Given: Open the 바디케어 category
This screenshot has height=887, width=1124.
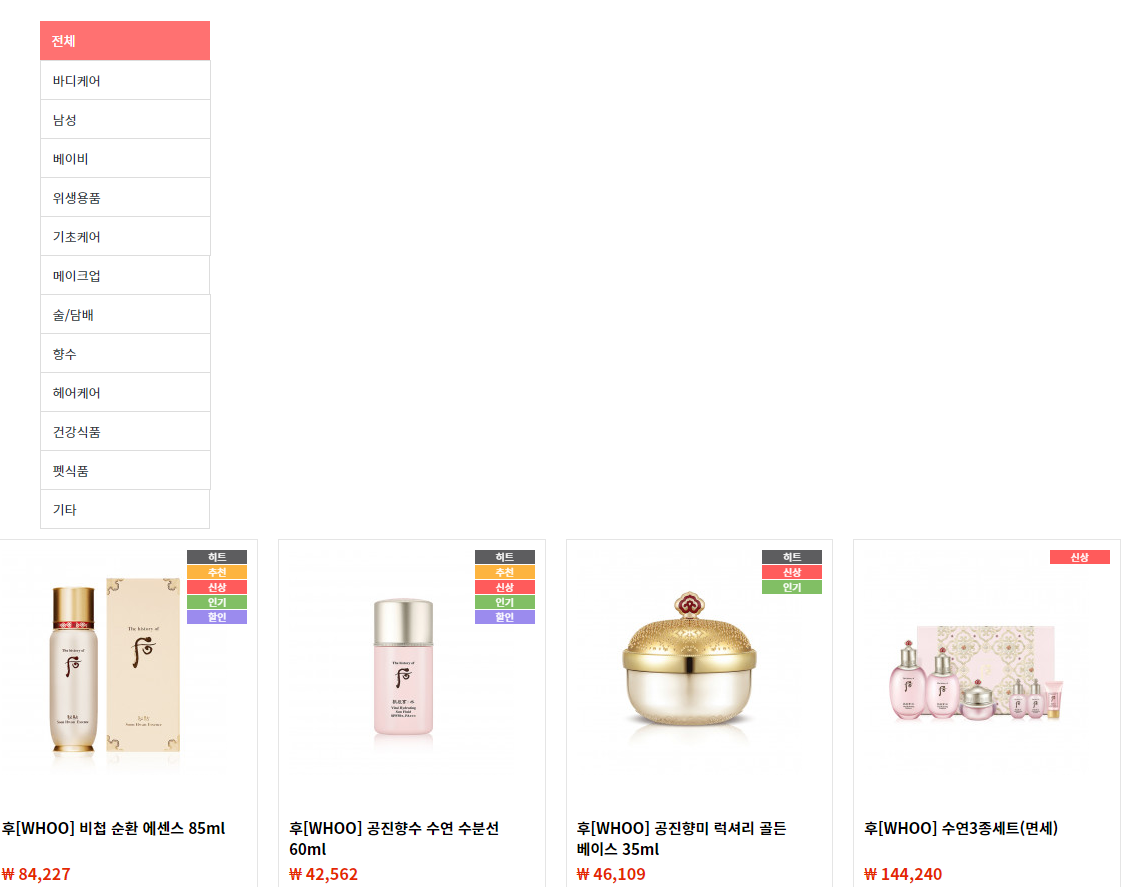Looking at the screenshot, I should [x=125, y=80].
